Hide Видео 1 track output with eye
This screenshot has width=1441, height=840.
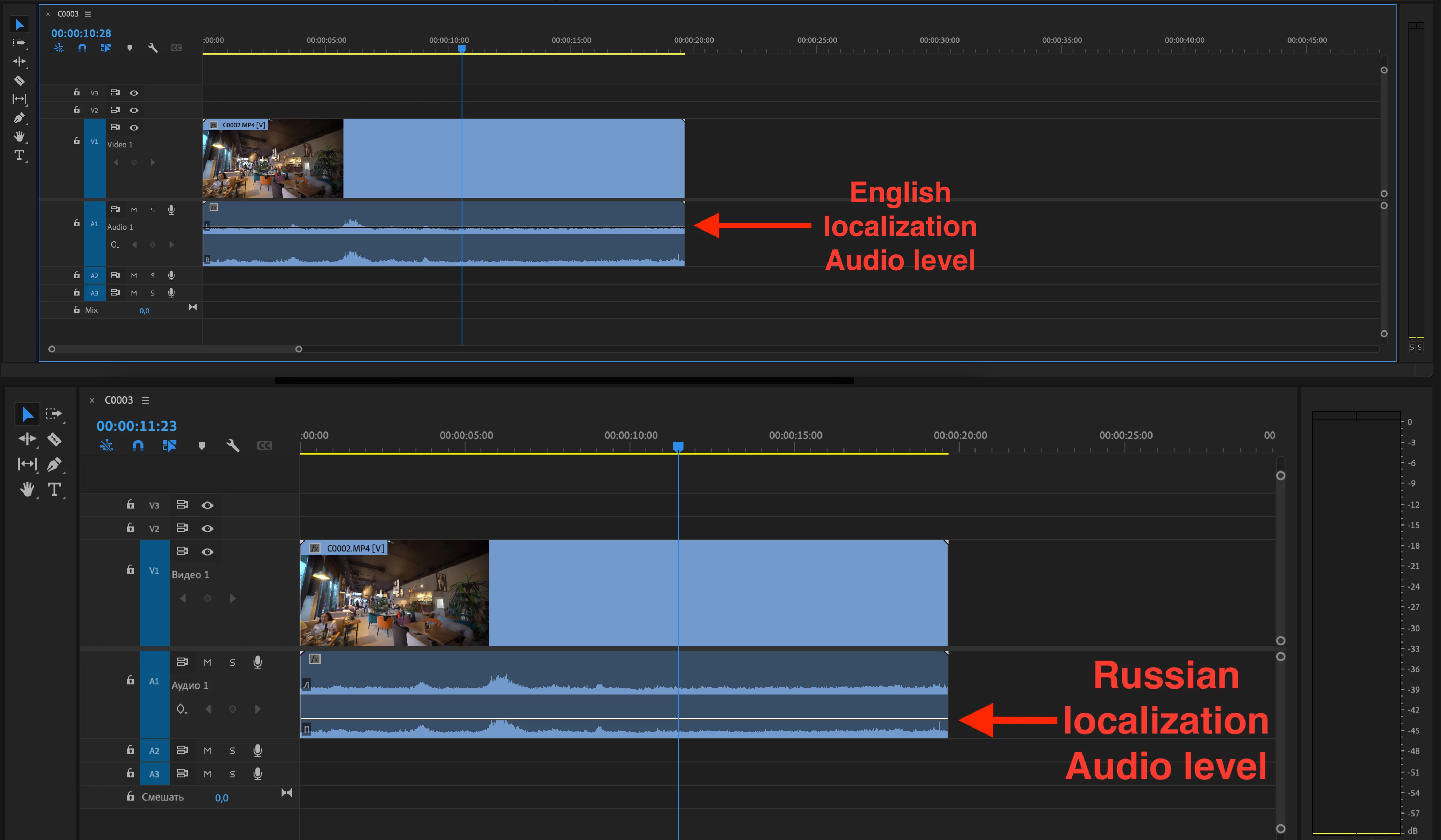[x=208, y=551]
